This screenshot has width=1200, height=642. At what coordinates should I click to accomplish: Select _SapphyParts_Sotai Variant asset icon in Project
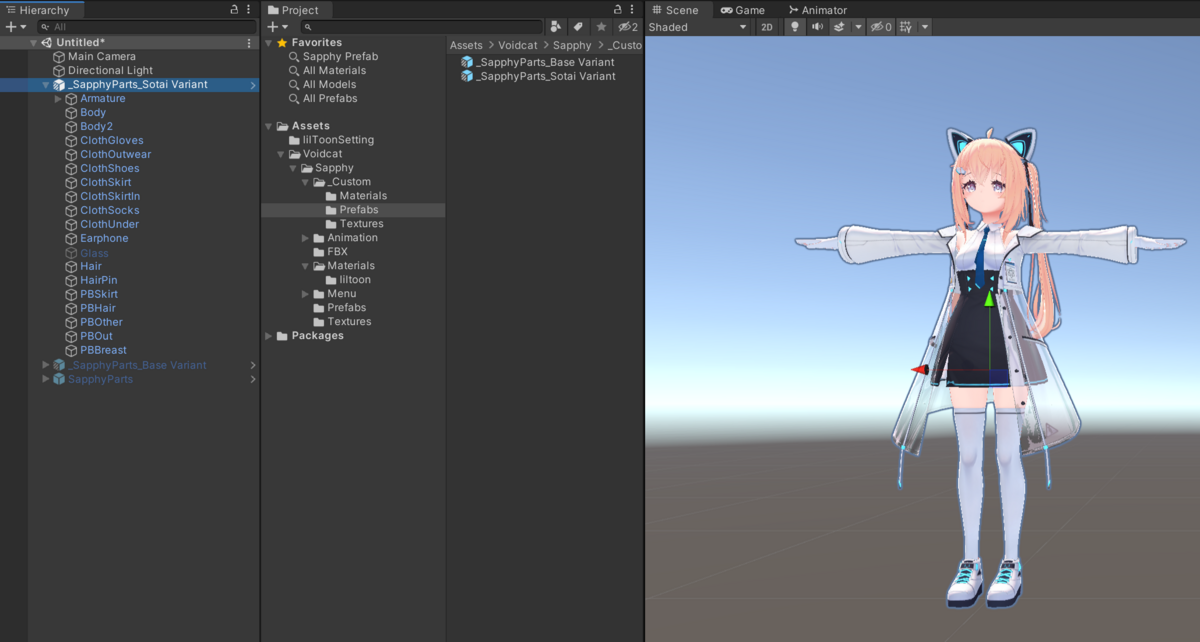coord(467,76)
